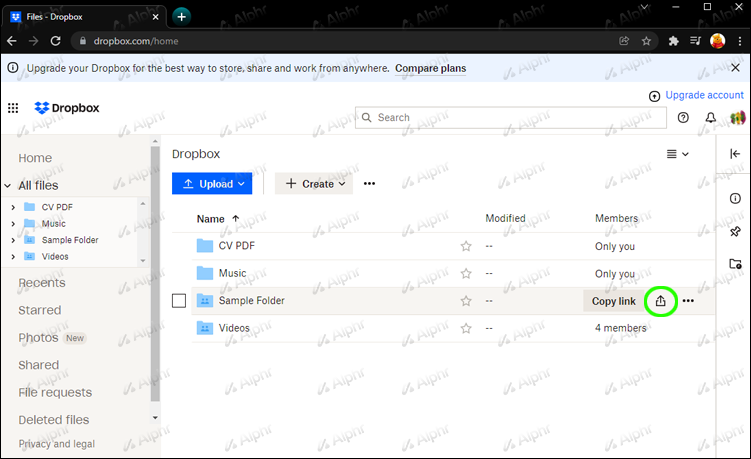
Task: Click the Dropbox logo
Action: click(x=67, y=108)
